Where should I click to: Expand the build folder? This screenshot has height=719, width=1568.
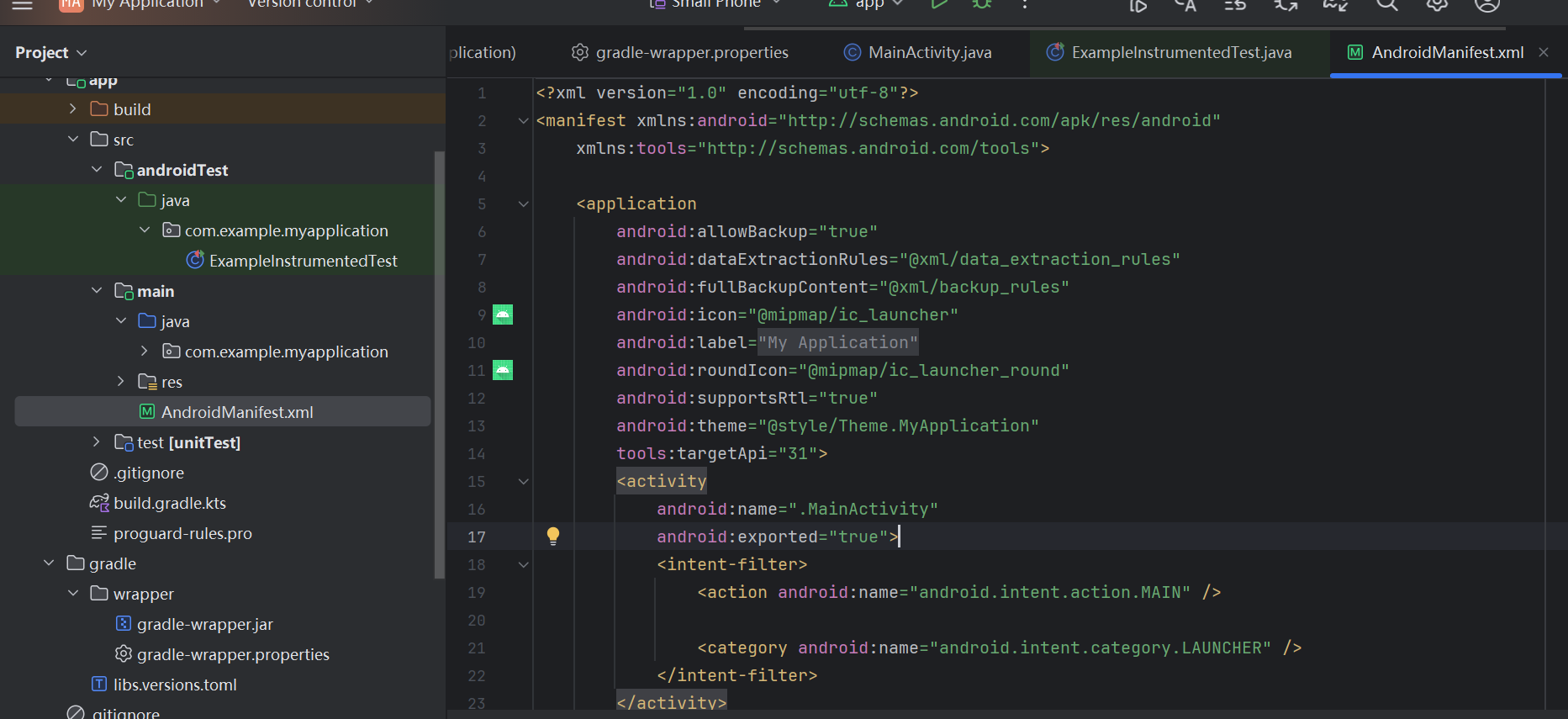point(73,109)
